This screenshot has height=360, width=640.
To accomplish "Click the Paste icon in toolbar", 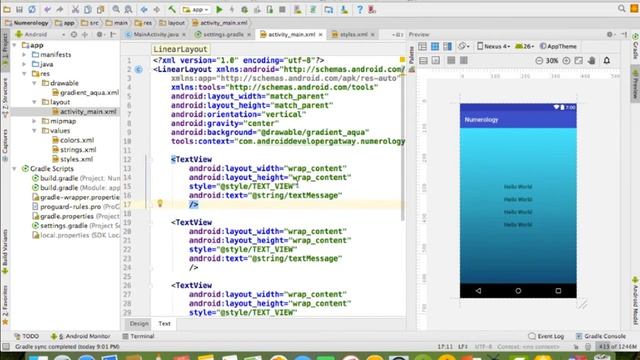I will tap(100, 9).
